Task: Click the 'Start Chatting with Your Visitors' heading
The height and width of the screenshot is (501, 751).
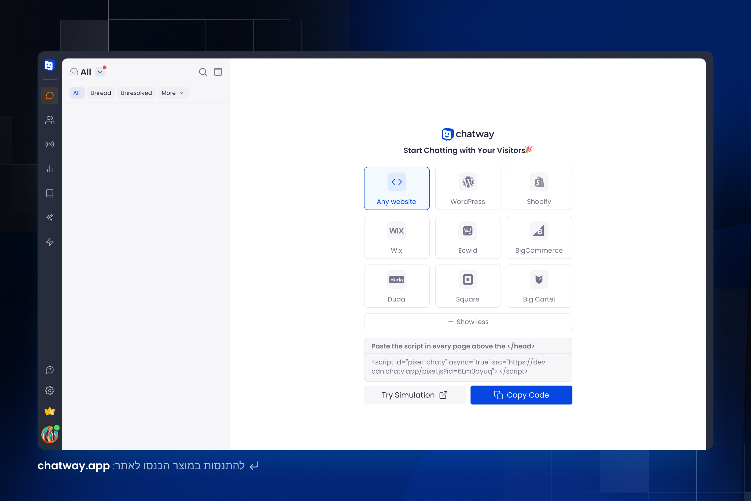Action: [x=468, y=150]
